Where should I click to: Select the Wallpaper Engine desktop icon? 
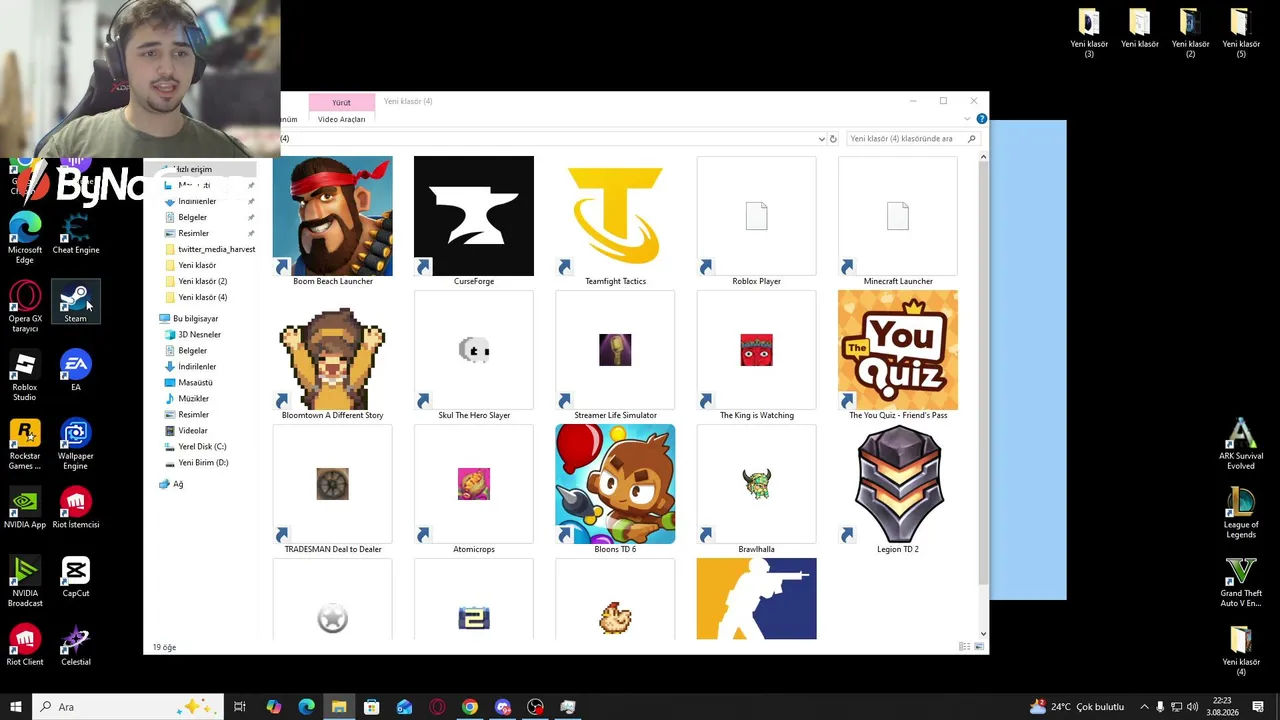(75, 445)
